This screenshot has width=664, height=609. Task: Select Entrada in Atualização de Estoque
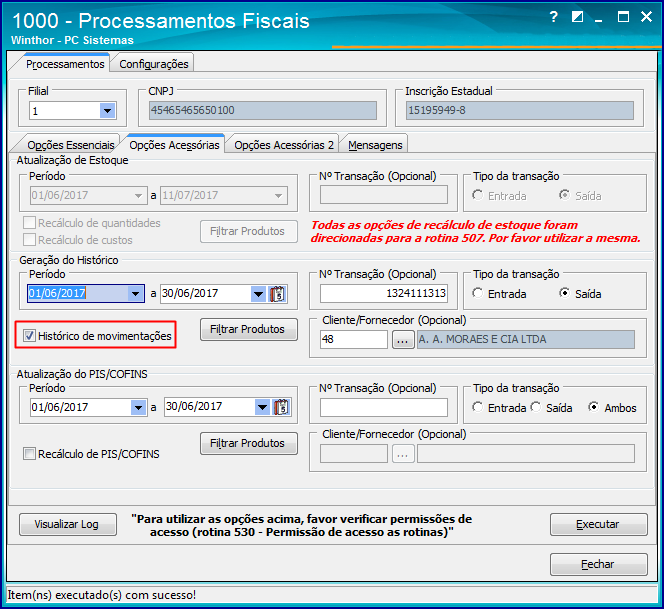click(478, 195)
